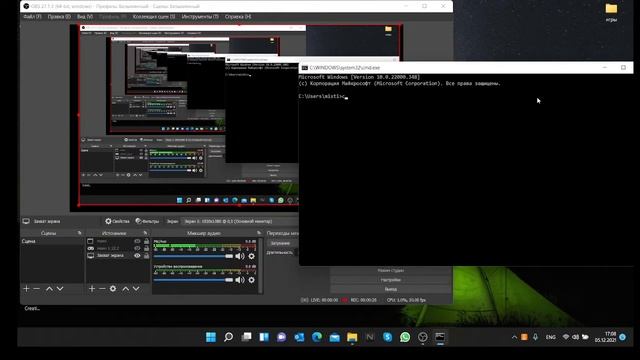Image resolution: width=640 pixels, height=360 pixels.
Task: Click the Выход button
Action: tap(391, 289)
